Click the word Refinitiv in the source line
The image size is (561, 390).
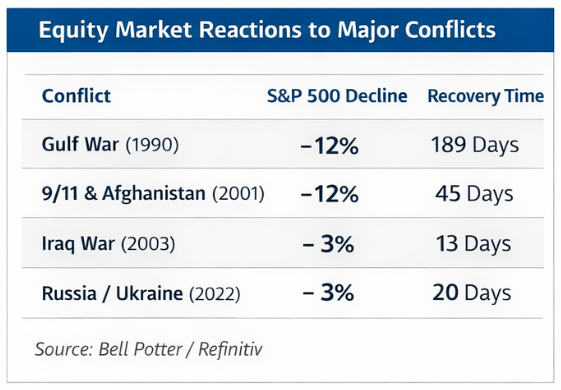(x=230, y=349)
